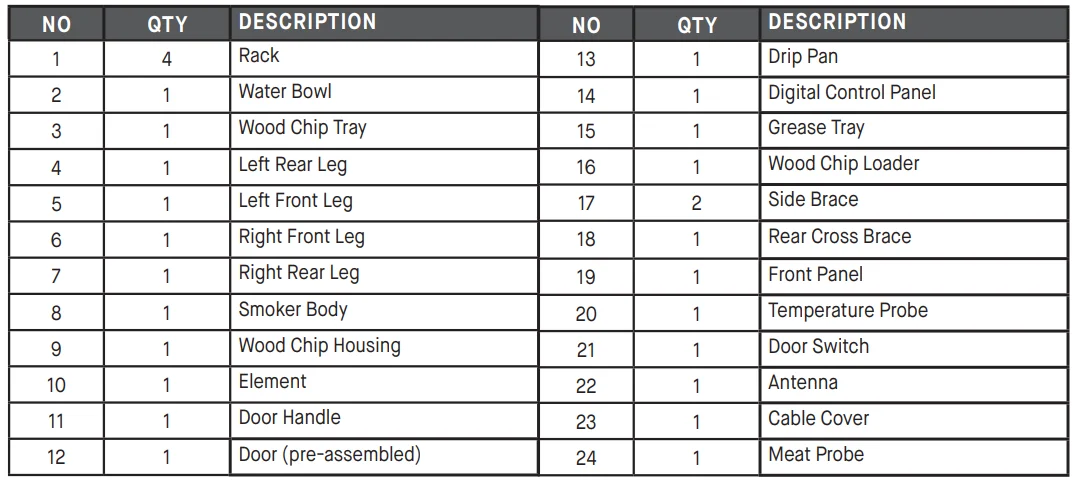Click the left DESCRIPTION column header
1074x481 pixels.
point(307,22)
